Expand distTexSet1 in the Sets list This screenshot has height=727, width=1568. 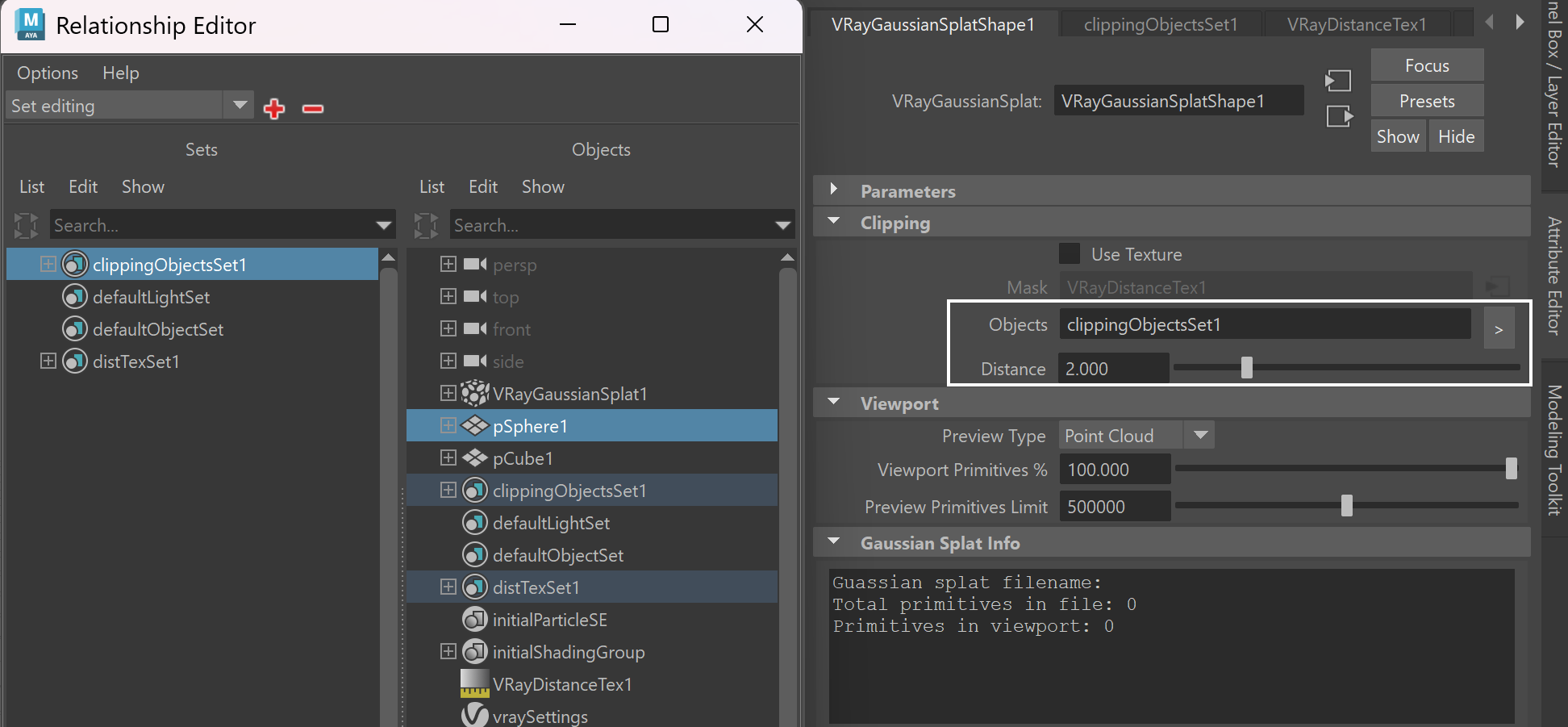(48, 361)
